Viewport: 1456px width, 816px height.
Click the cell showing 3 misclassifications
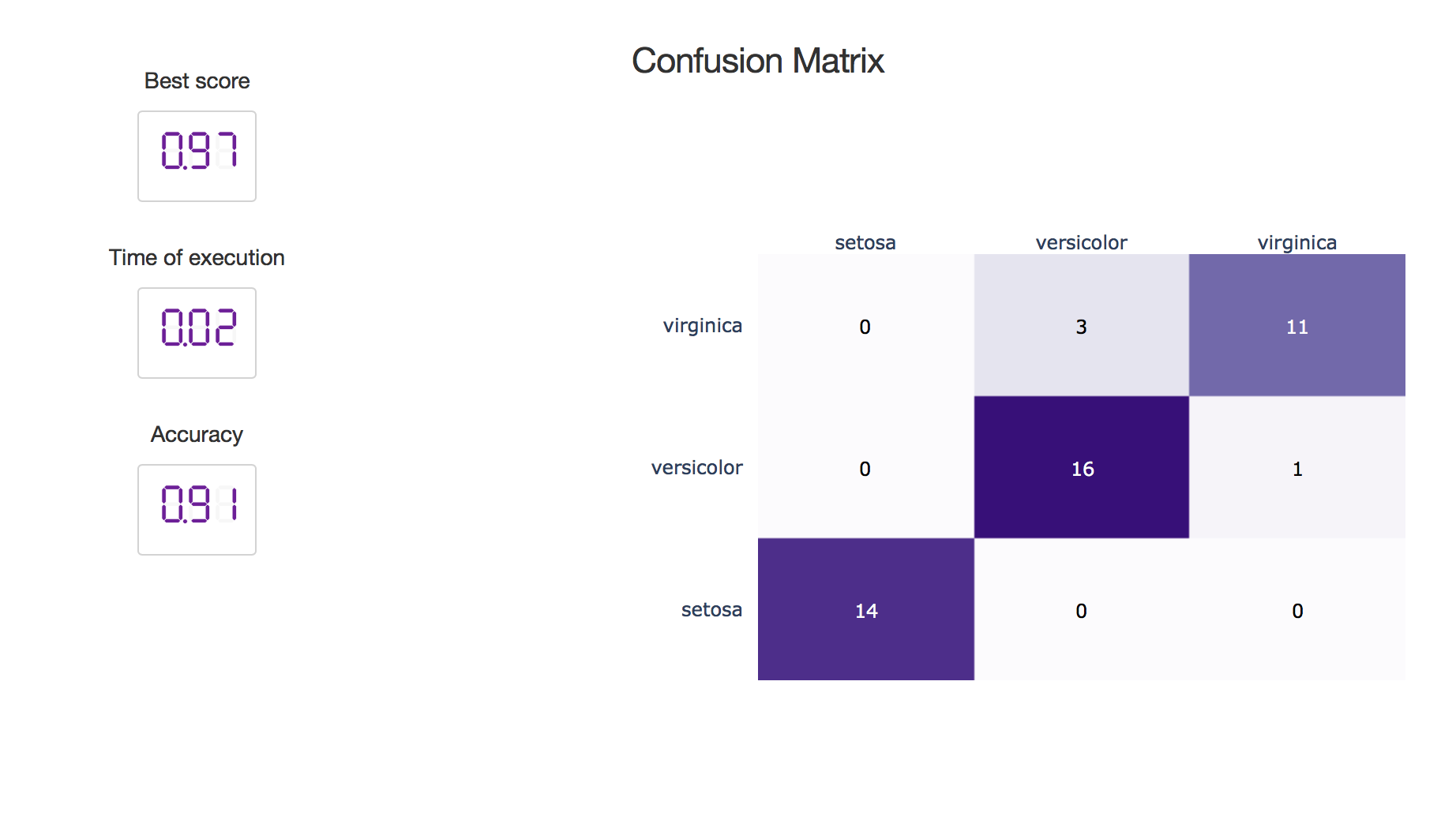pos(1082,325)
